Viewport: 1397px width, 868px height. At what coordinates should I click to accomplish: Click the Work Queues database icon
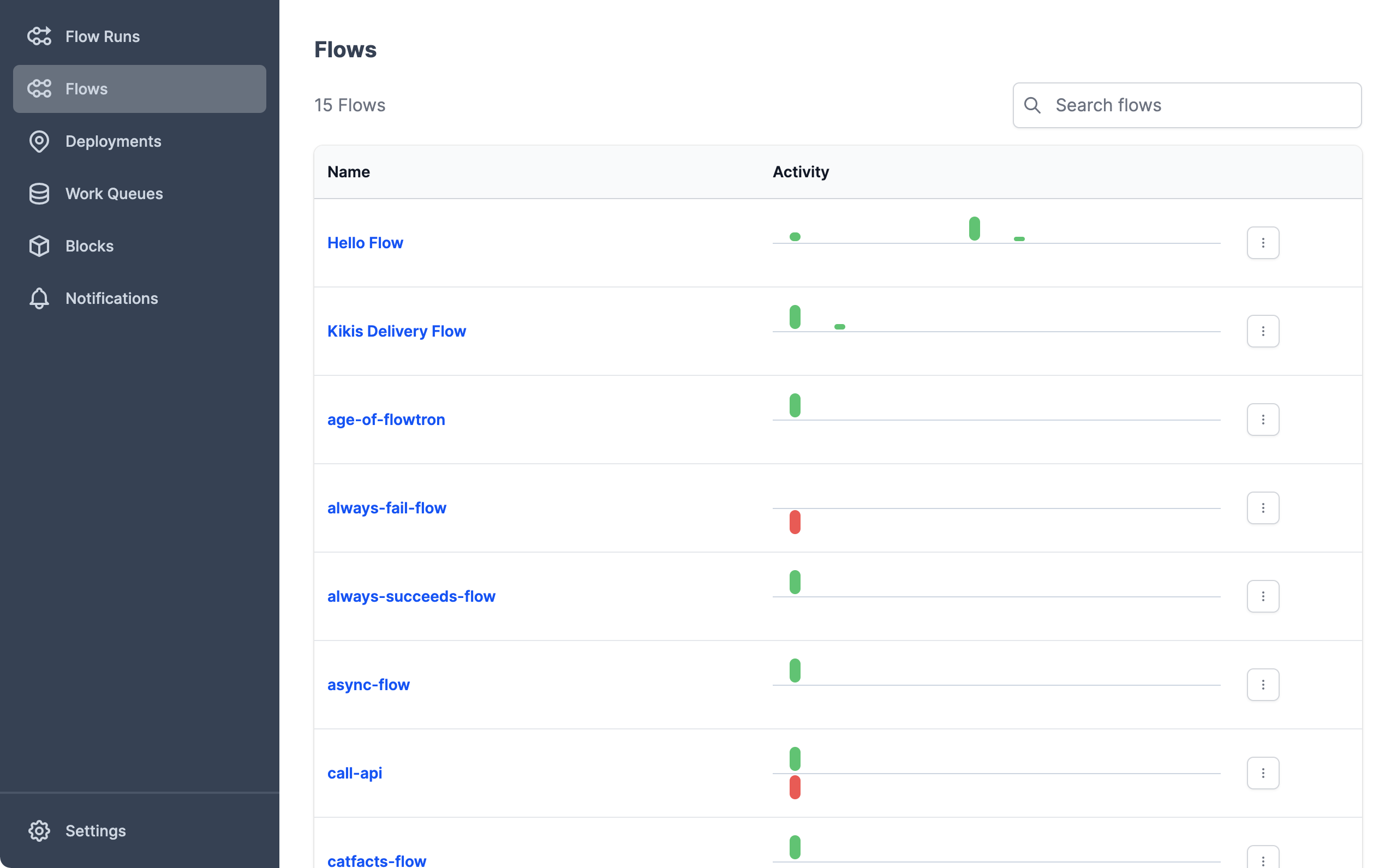pyautogui.click(x=40, y=194)
